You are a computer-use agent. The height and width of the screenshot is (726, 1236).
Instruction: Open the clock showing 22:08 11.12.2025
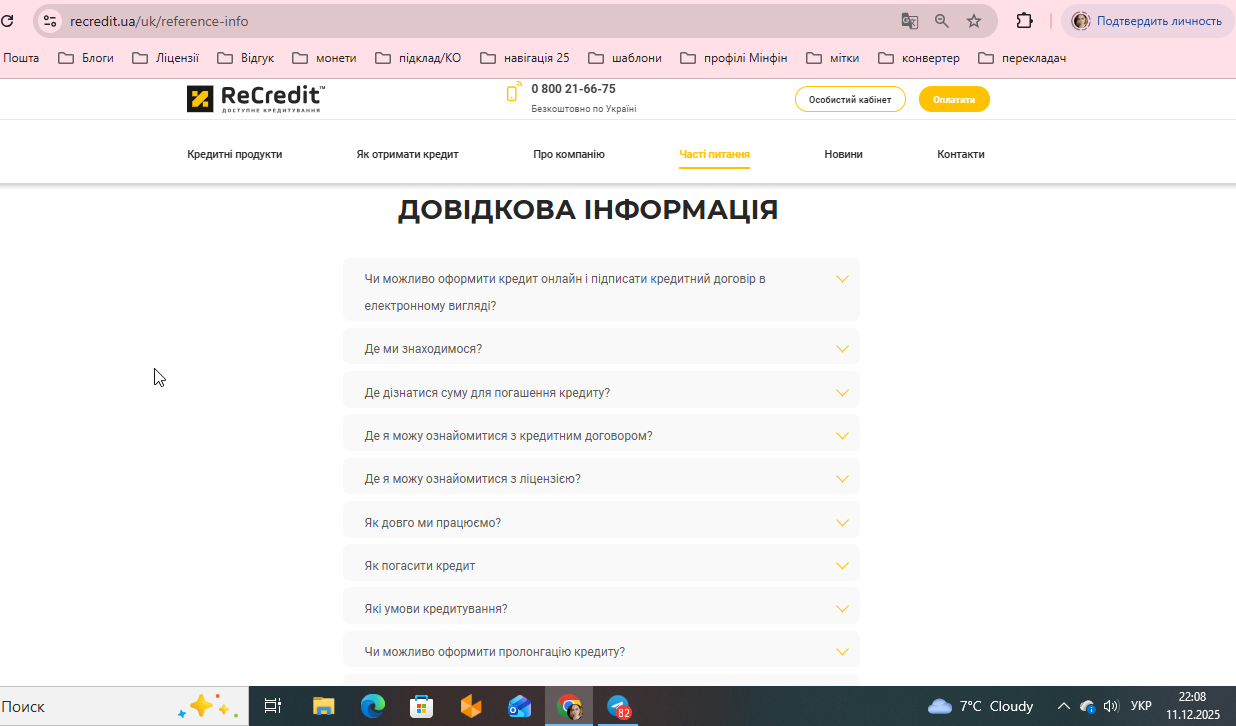point(1193,706)
